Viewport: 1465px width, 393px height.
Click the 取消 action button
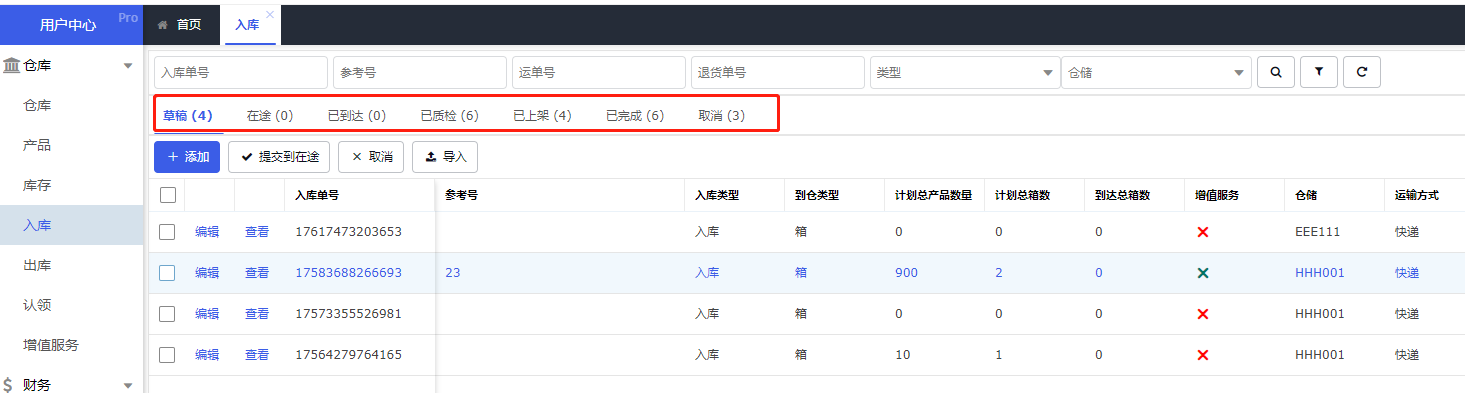point(371,157)
